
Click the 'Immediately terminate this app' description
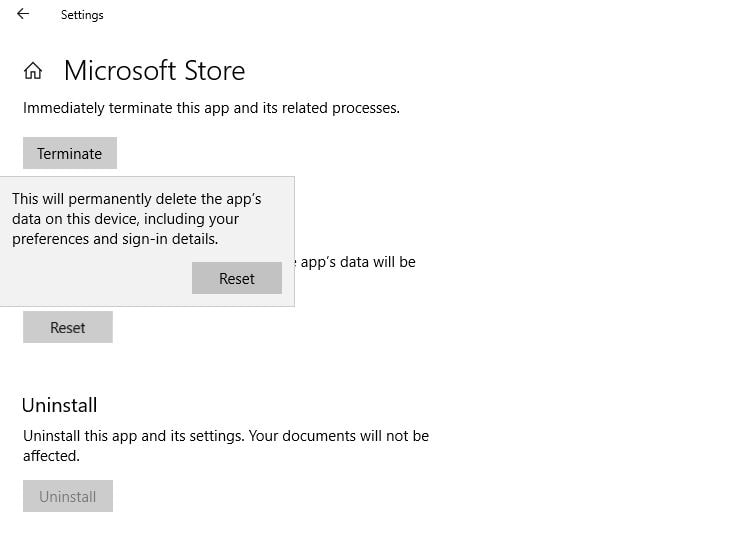click(x=211, y=108)
